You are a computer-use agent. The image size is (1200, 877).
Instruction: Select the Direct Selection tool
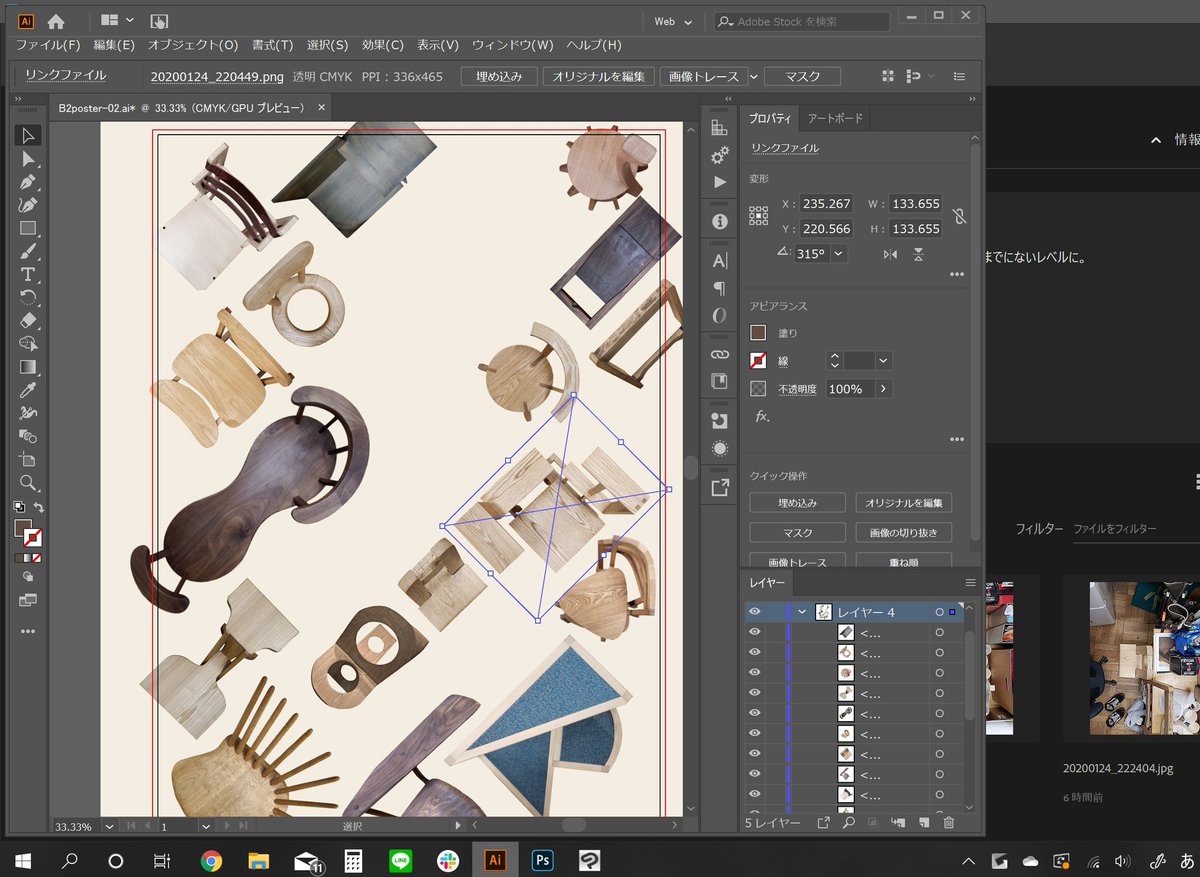28,158
